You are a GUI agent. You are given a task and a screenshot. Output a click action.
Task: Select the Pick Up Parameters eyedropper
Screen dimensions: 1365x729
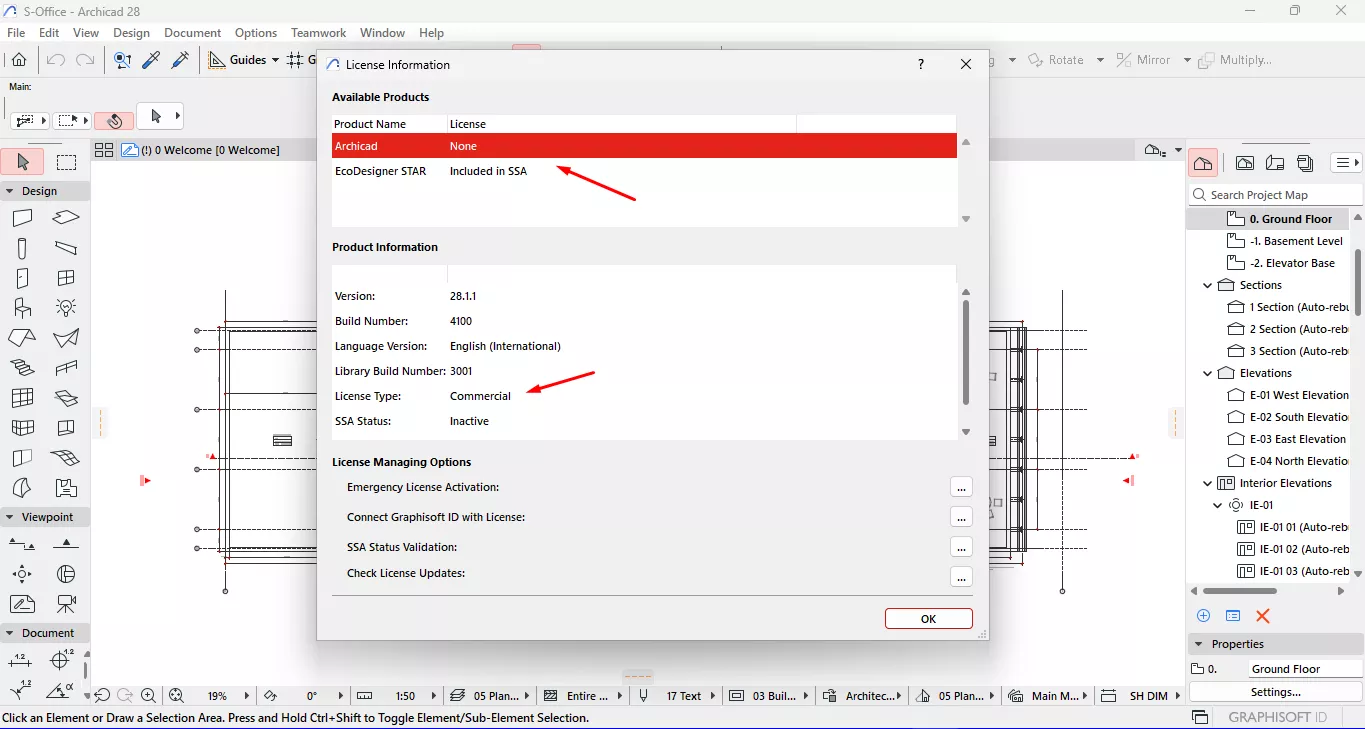tap(151, 60)
